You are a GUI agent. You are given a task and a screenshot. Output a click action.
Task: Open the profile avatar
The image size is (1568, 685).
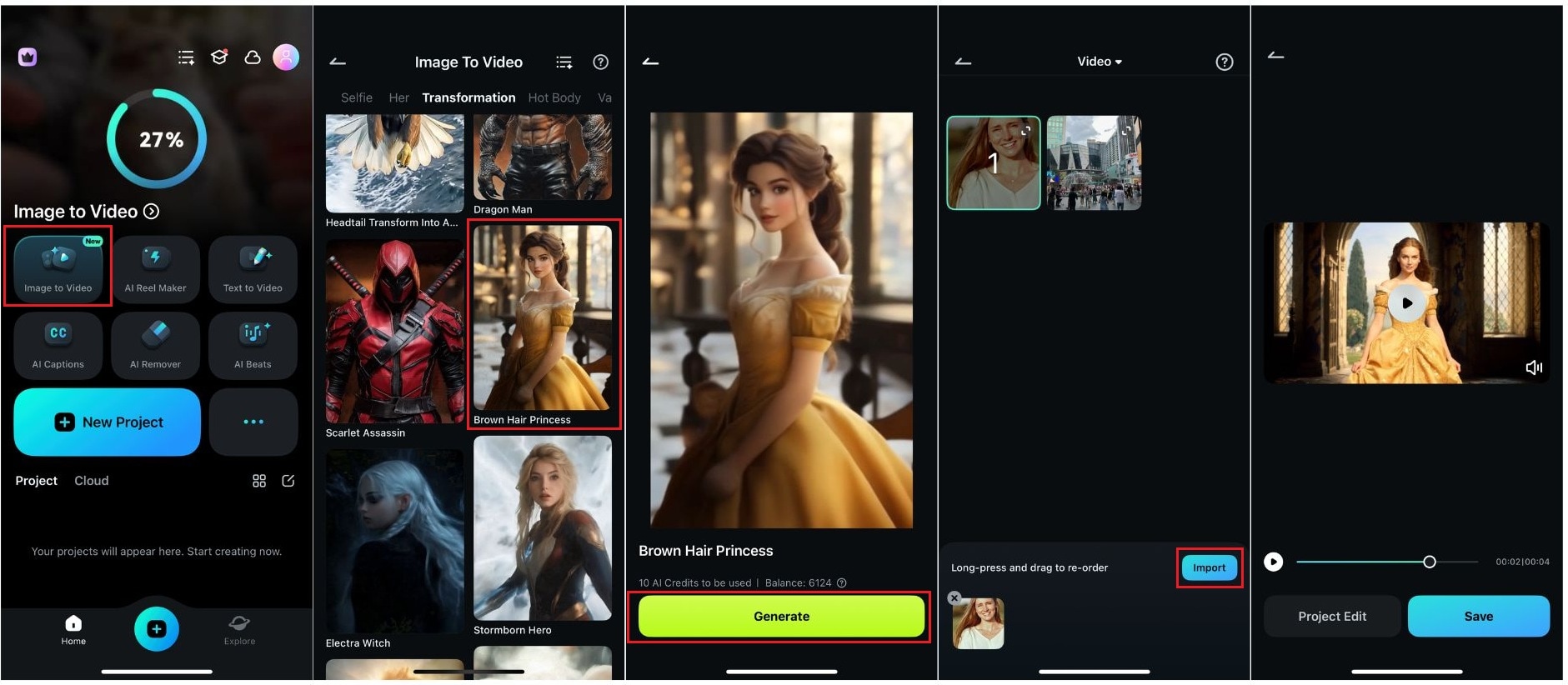pyautogui.click(x=286, y=57)
